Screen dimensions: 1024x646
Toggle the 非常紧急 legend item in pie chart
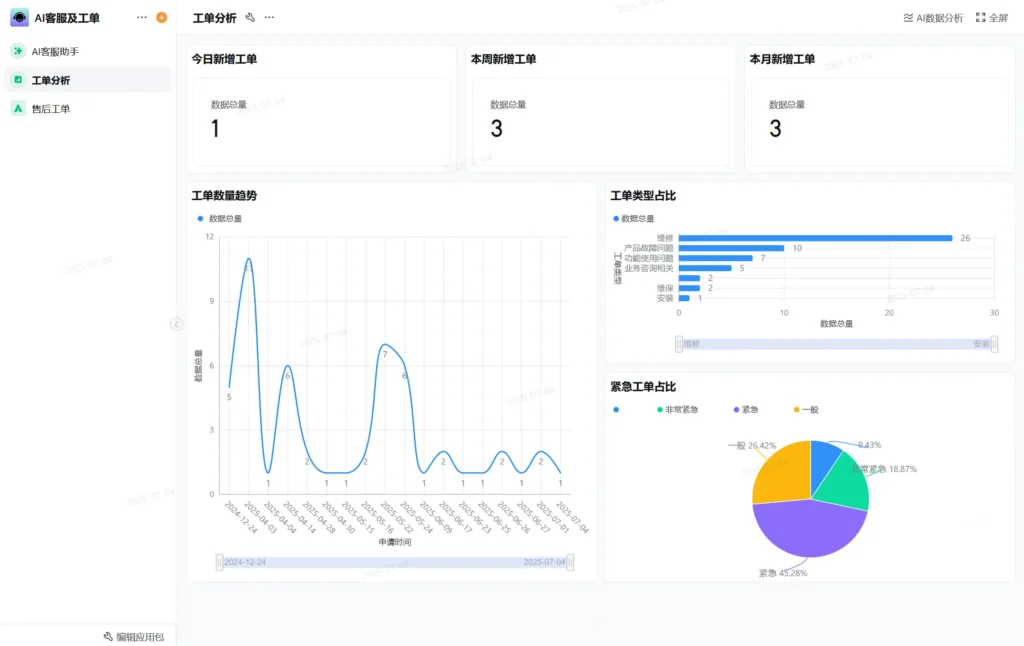[x=677, y=410]
